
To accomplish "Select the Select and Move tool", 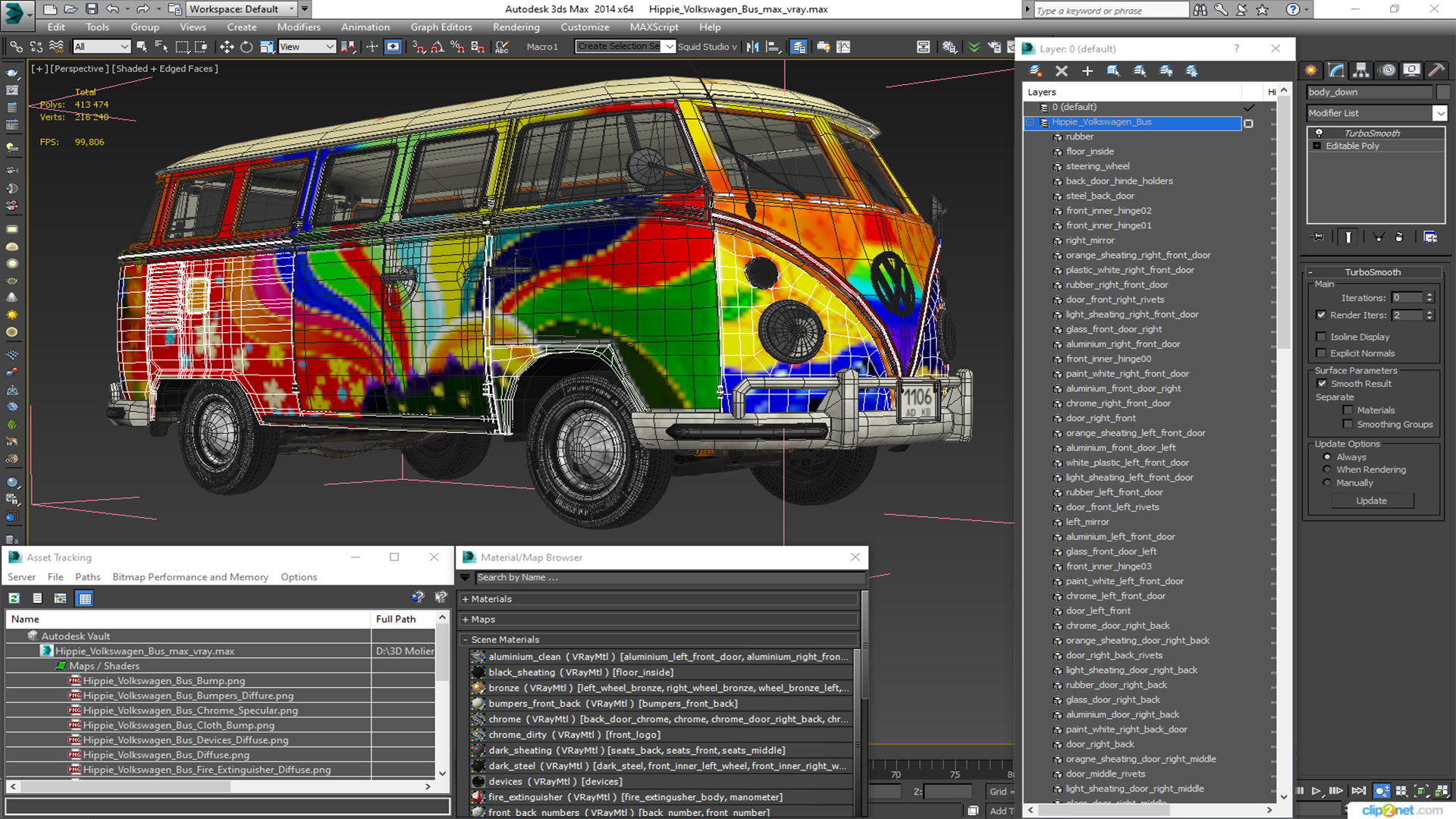I will point(226,47).
